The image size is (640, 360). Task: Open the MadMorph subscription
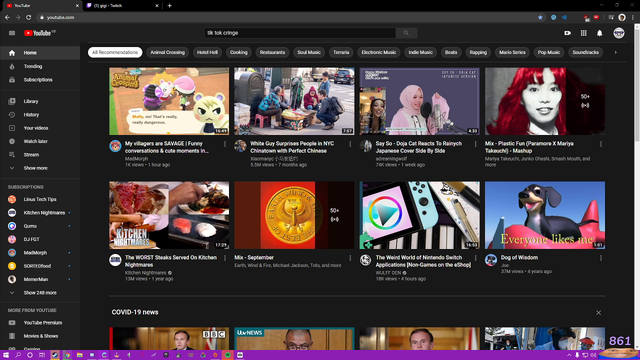pos(40,253)
